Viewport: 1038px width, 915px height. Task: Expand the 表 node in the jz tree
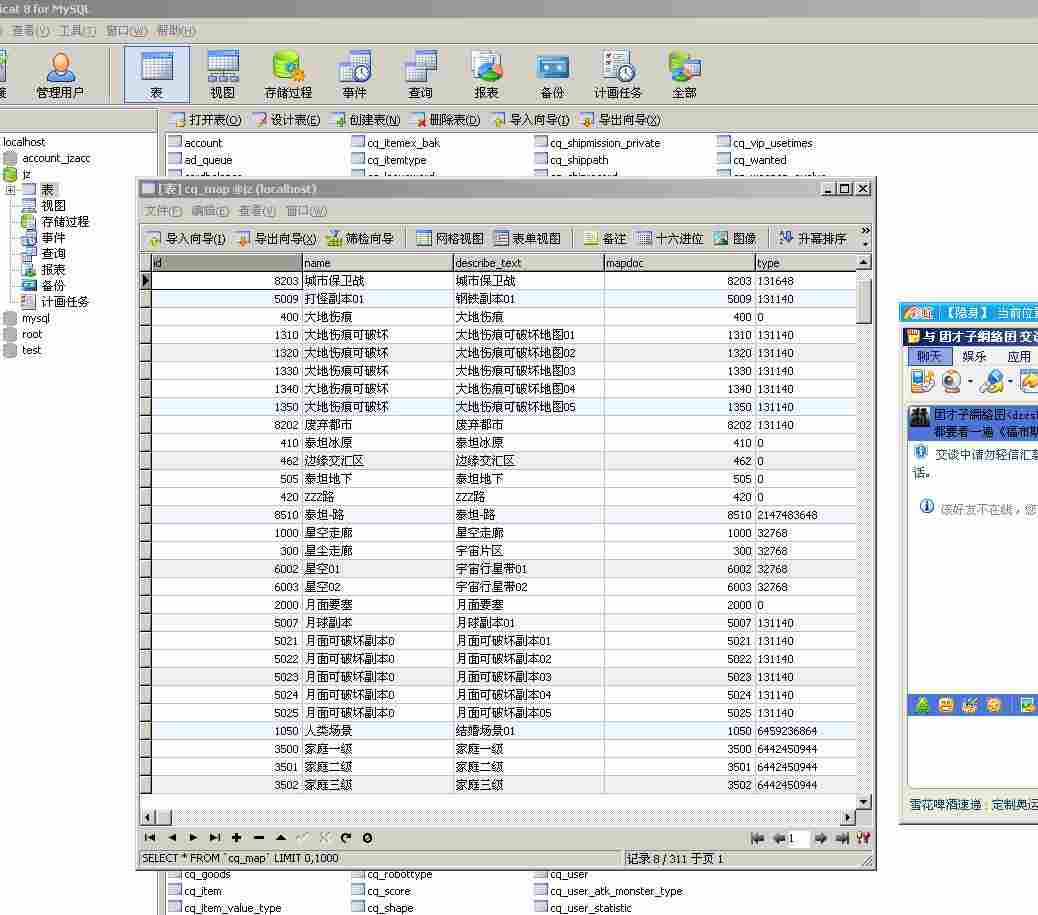(x=10, y=190)
